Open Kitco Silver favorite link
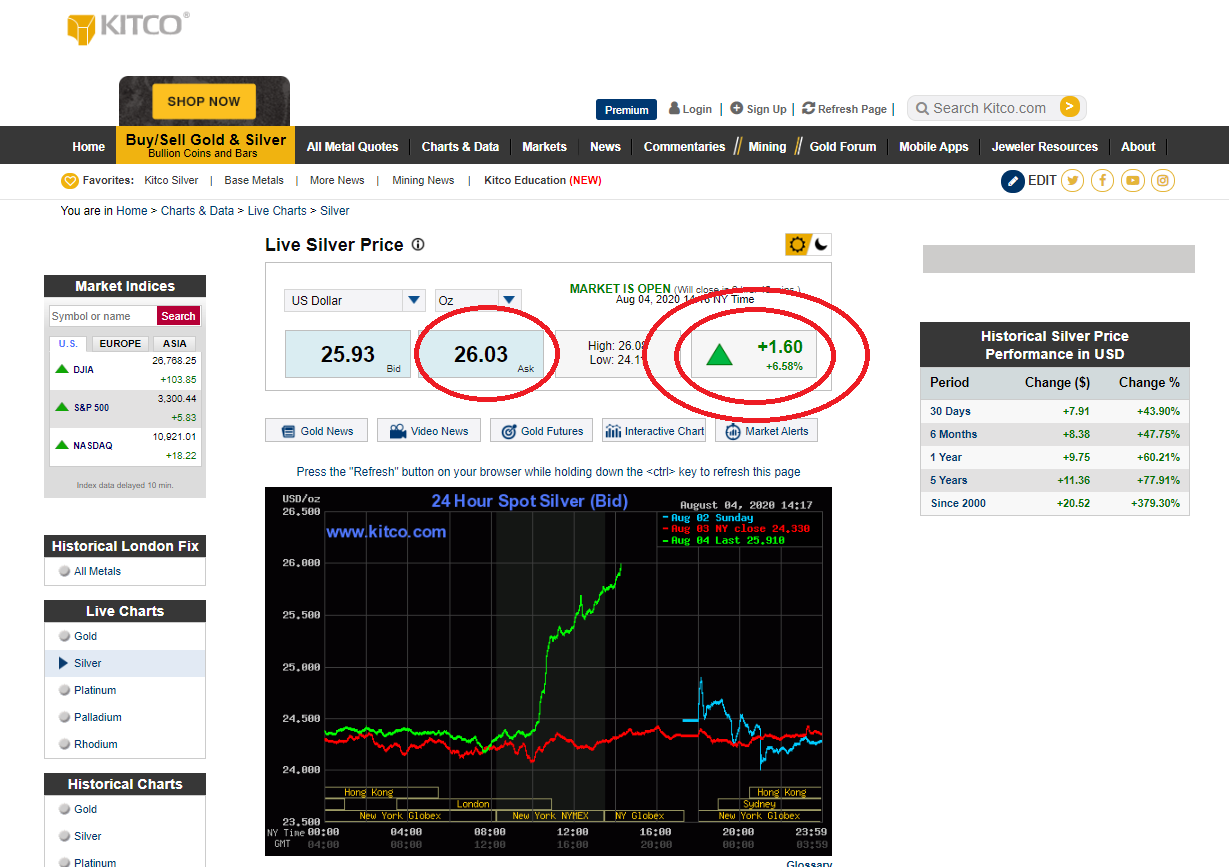1229x867 pixels. tap(171, 181)
